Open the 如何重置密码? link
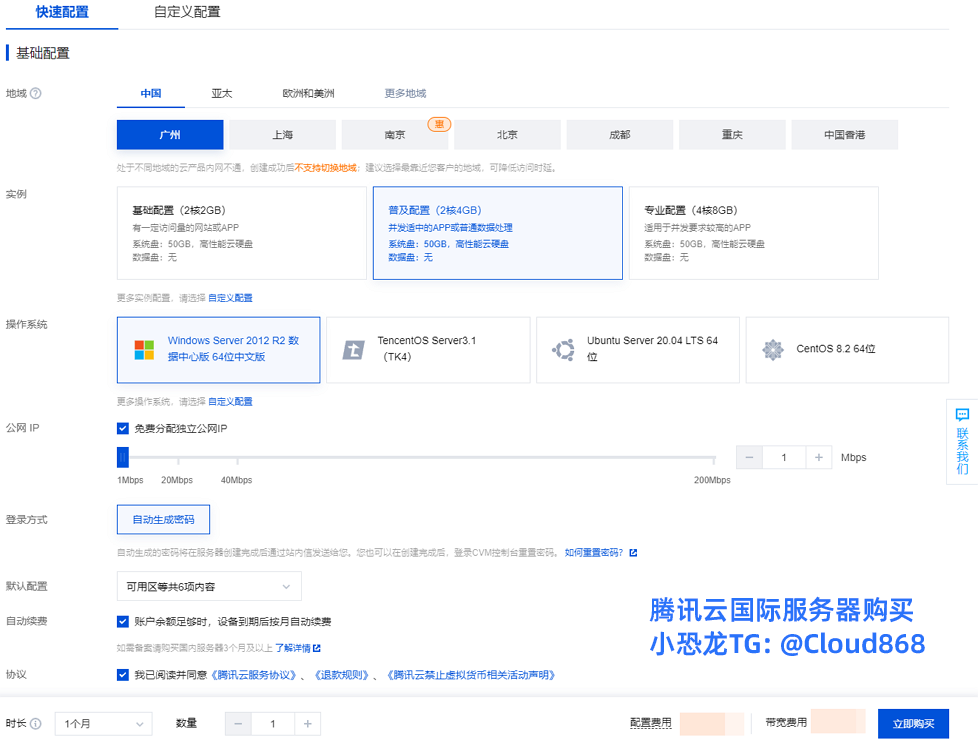 tap(594, 553)
